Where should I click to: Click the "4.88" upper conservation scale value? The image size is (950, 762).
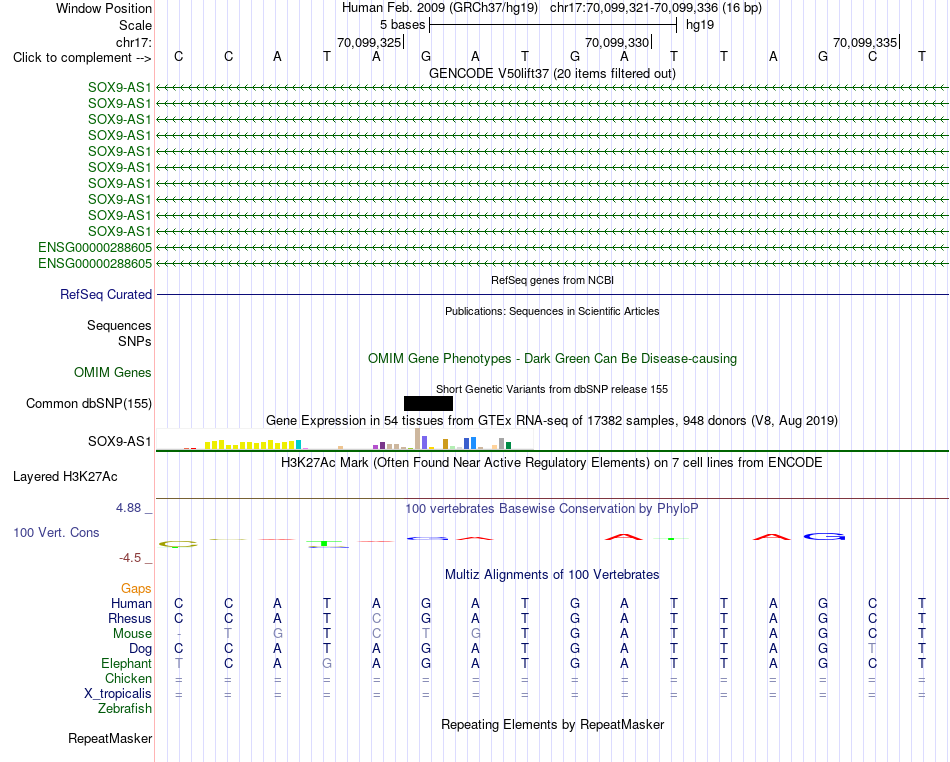point(128,508)
